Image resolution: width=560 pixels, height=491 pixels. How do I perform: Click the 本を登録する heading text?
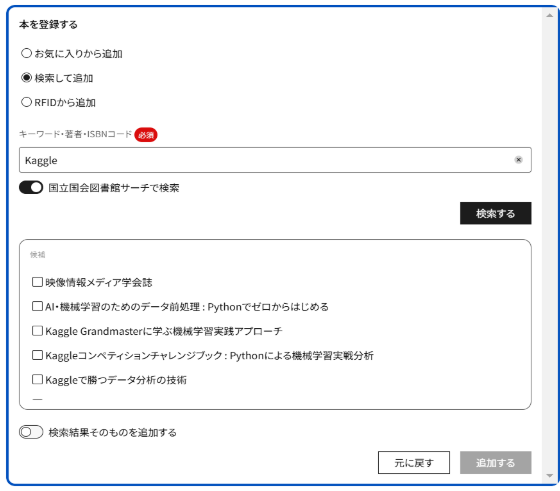[x=48, y=25]
